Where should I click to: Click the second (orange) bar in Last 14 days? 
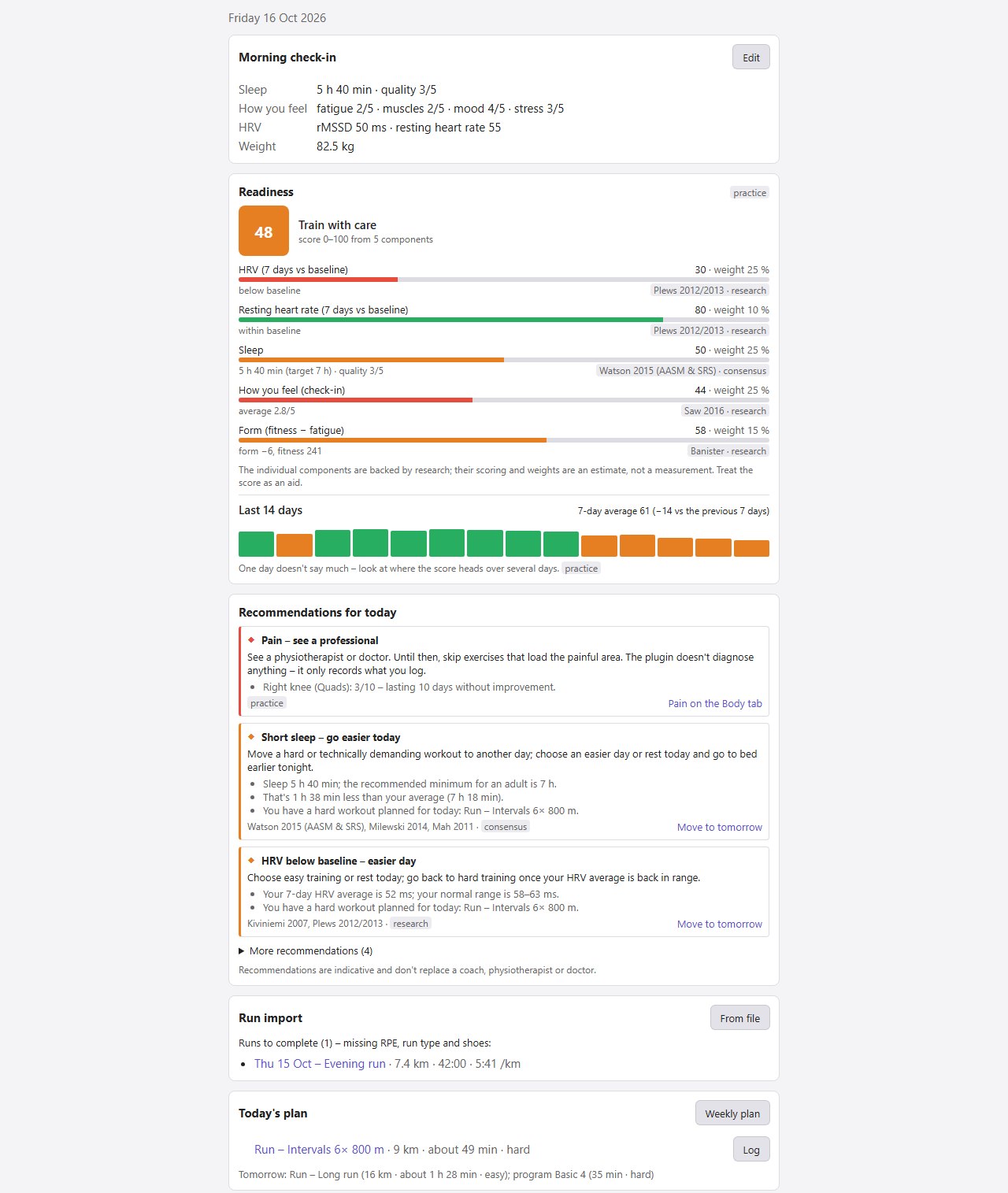295,546
